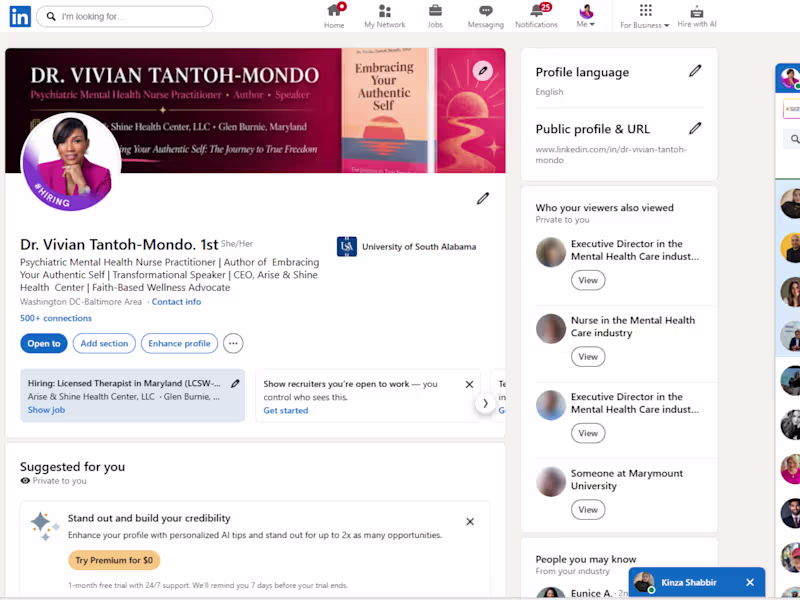View first Executive Director in Mental Health
This screenshot has width=800, height=600.
(588, 280)
